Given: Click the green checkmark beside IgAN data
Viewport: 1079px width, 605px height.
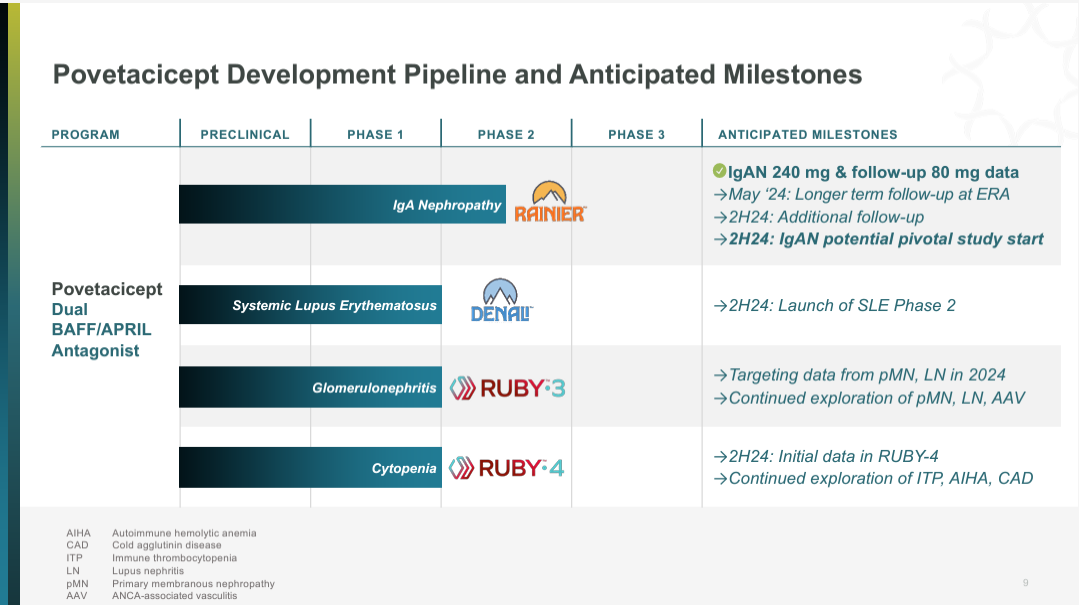Looking at the screenshot, I should pyautogui.click(x=719, y=171).
